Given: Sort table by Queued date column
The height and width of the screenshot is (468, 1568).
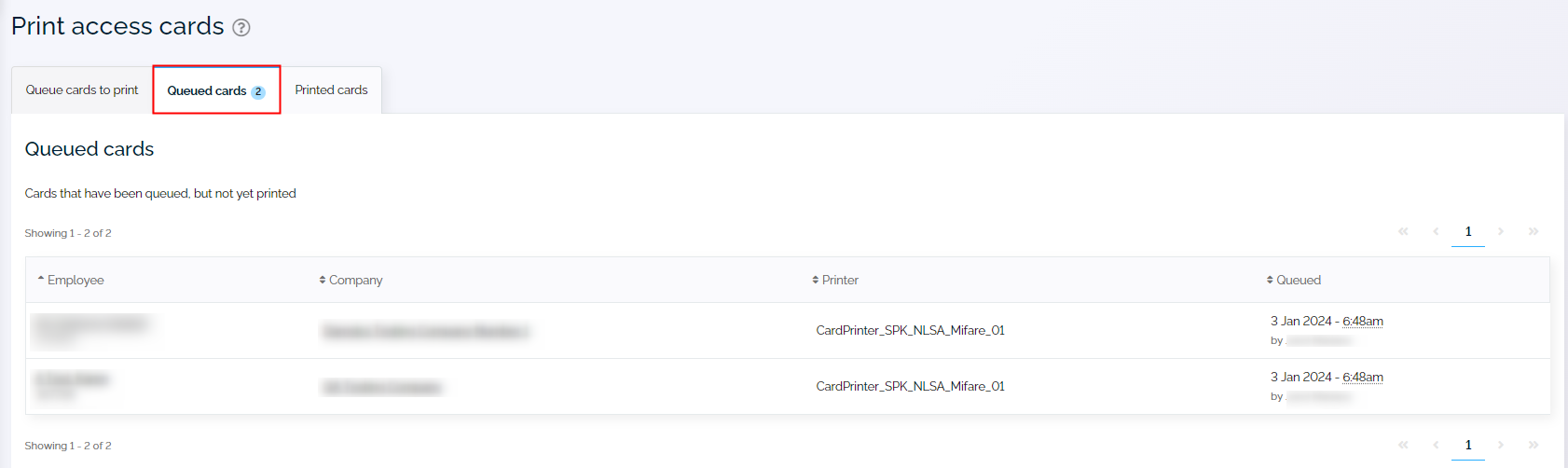Looking at the screenshot, I should (1294, 280).
